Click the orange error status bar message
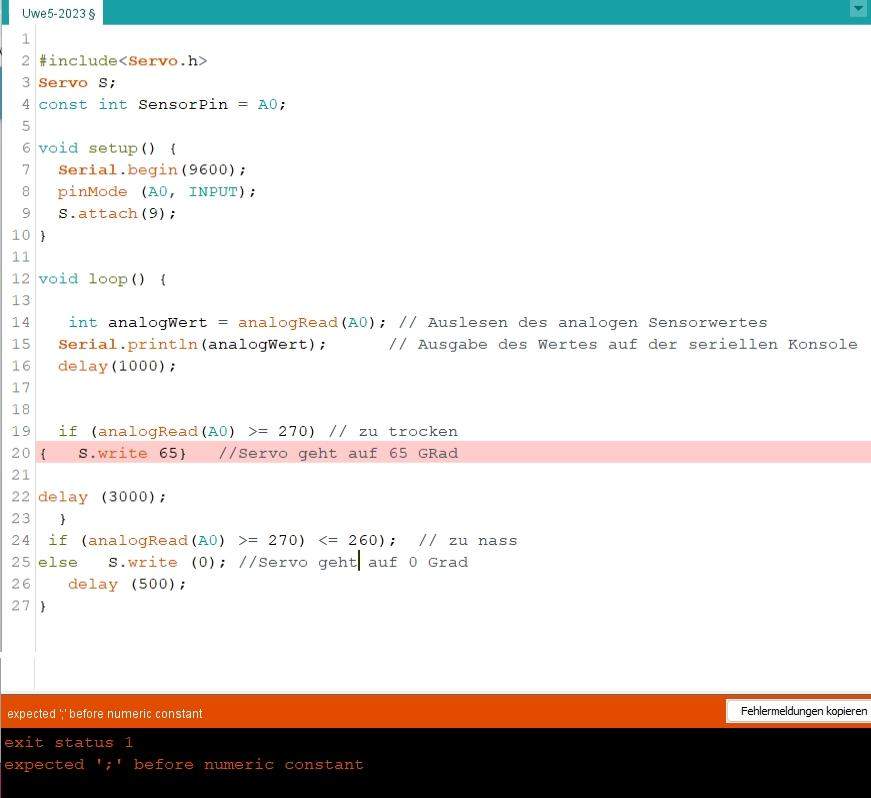Viewport: 871px width, 798px height. [105, 714]
